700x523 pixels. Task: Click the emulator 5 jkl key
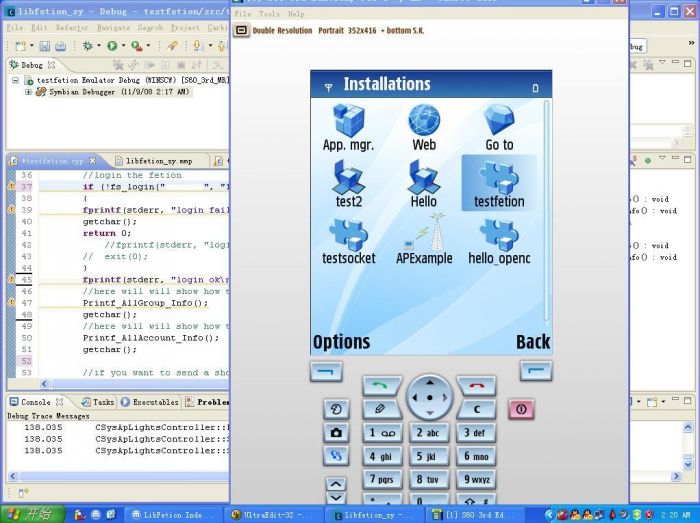pos(429,456)
